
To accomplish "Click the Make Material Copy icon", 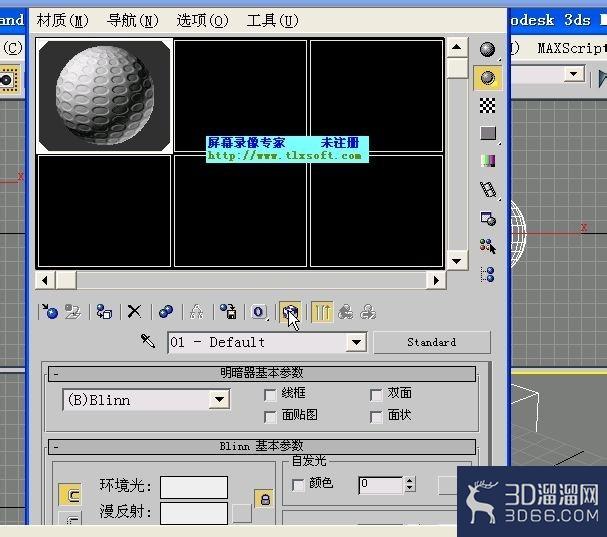I will 166,312.
